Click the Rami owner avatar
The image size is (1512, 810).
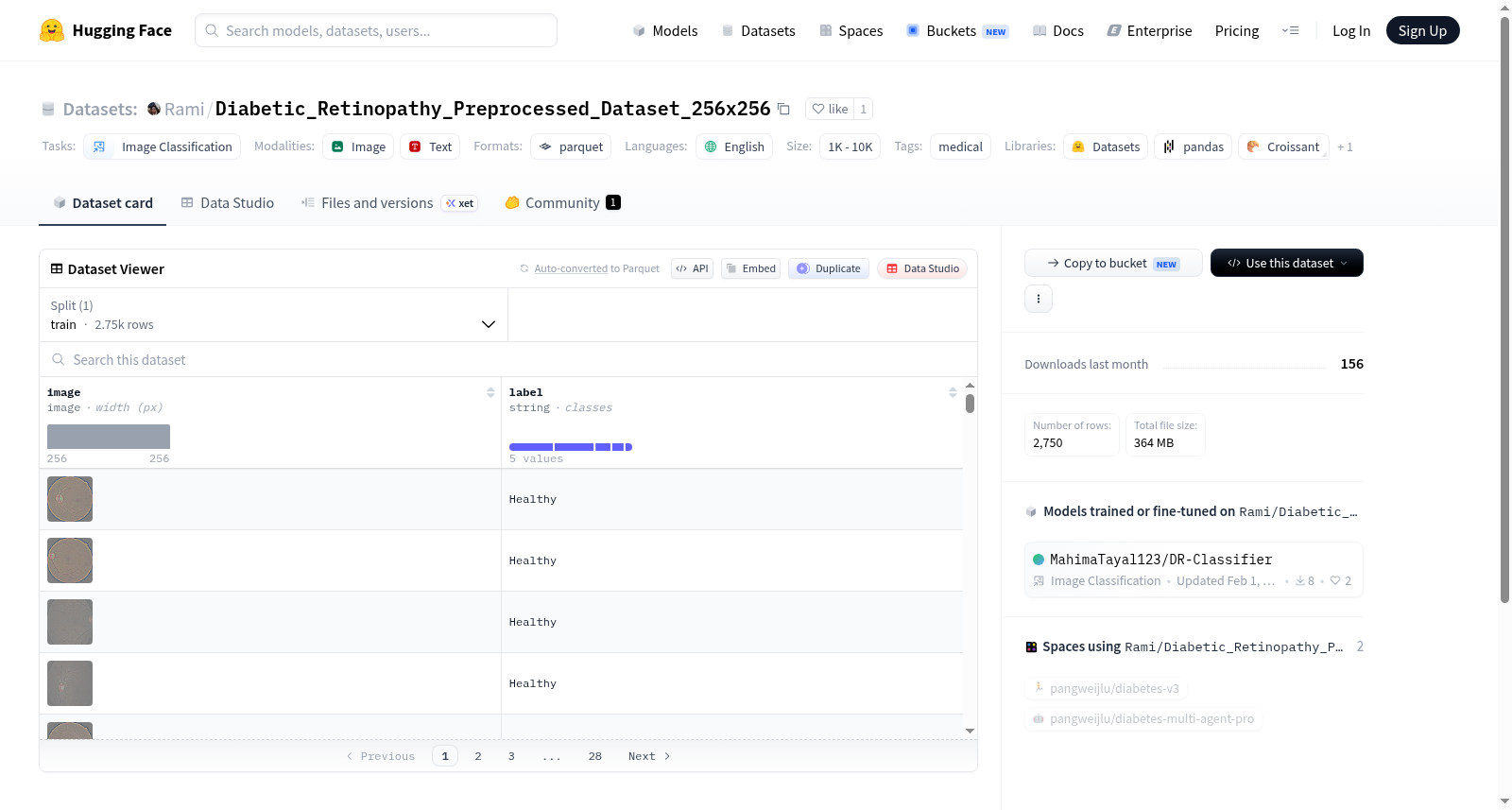click(154, 109)
